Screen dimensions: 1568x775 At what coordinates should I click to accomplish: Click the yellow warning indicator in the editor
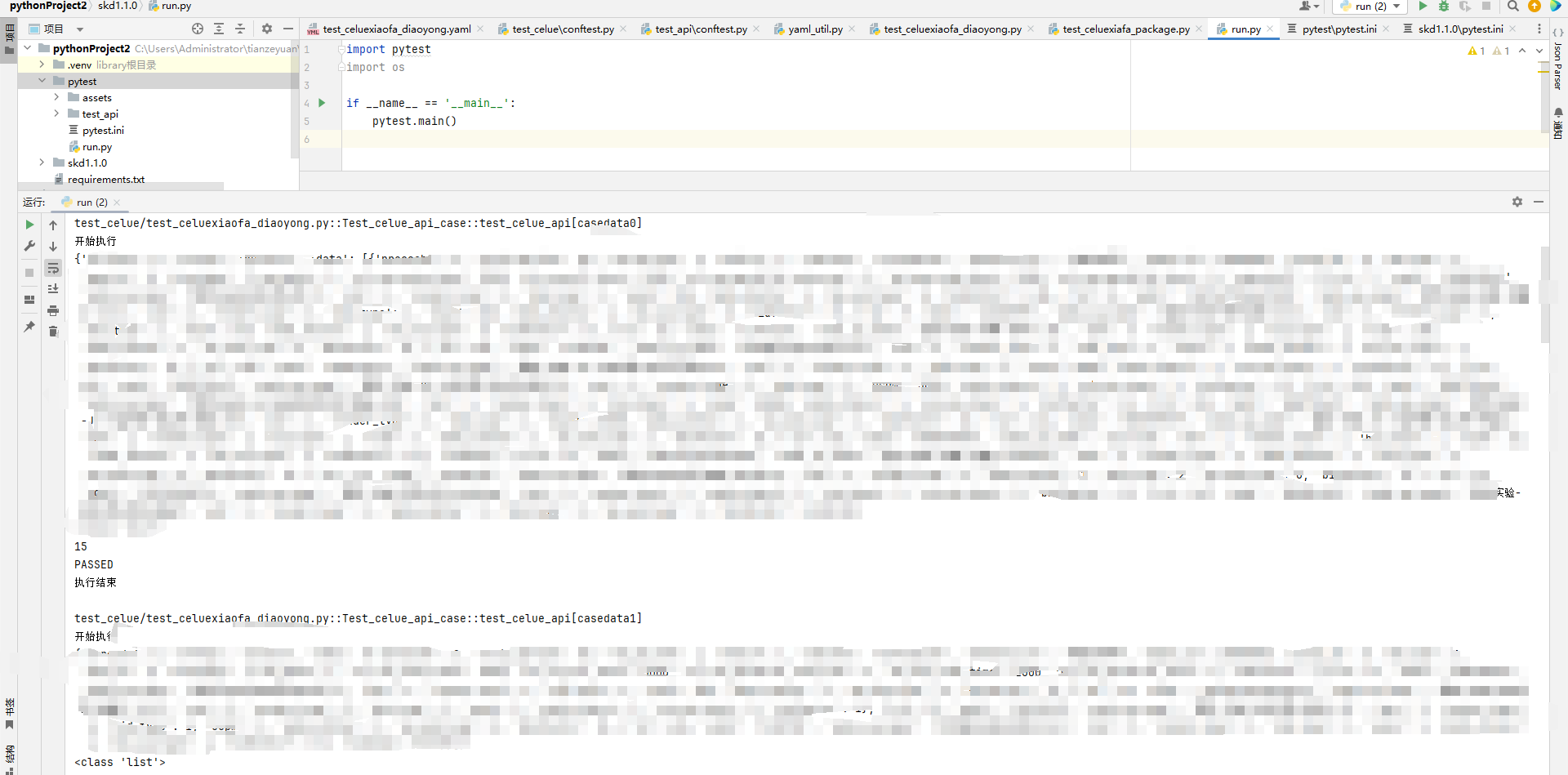(1477, 51)
